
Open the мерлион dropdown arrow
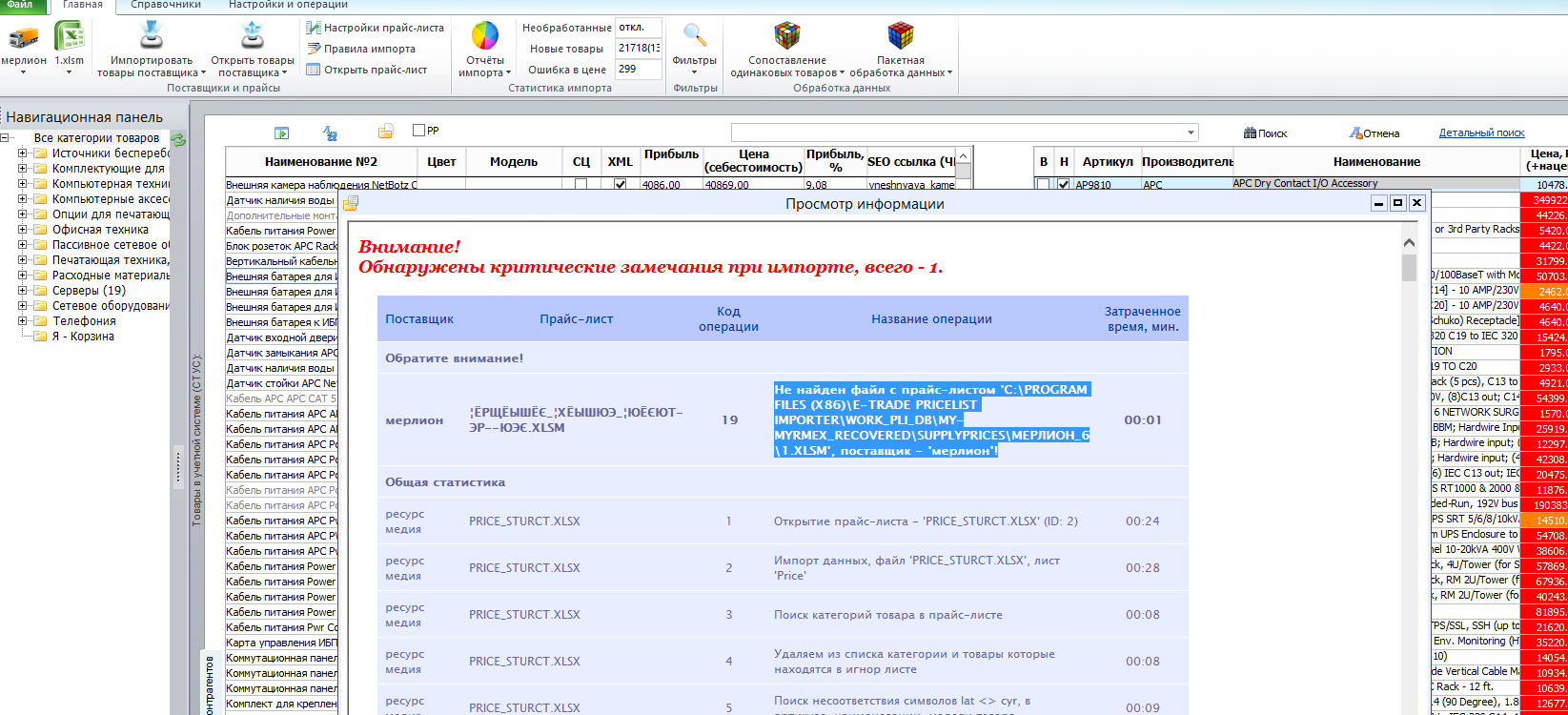pos(24,72)
